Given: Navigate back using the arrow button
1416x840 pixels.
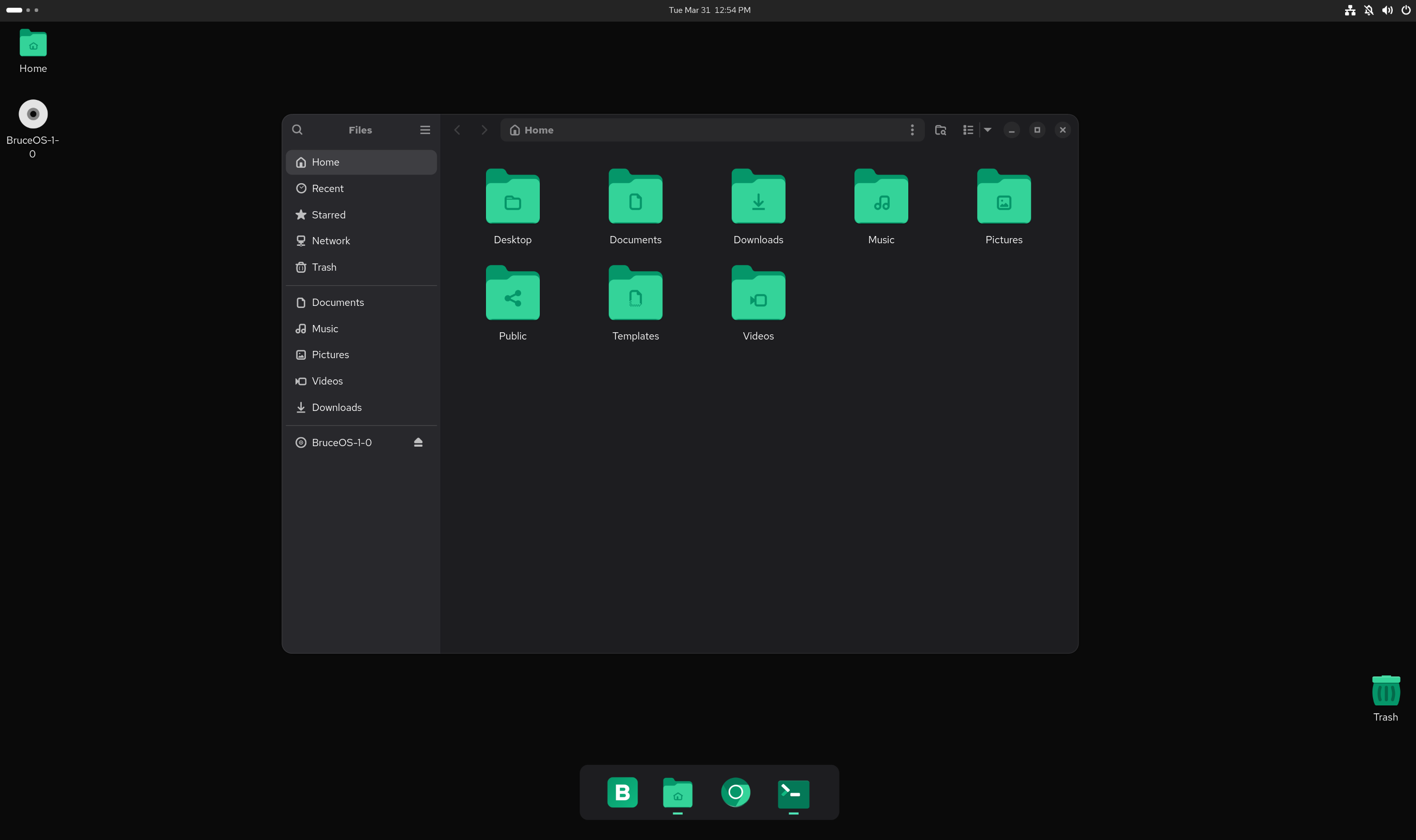Looking at the screenshot, I should 456,129.
